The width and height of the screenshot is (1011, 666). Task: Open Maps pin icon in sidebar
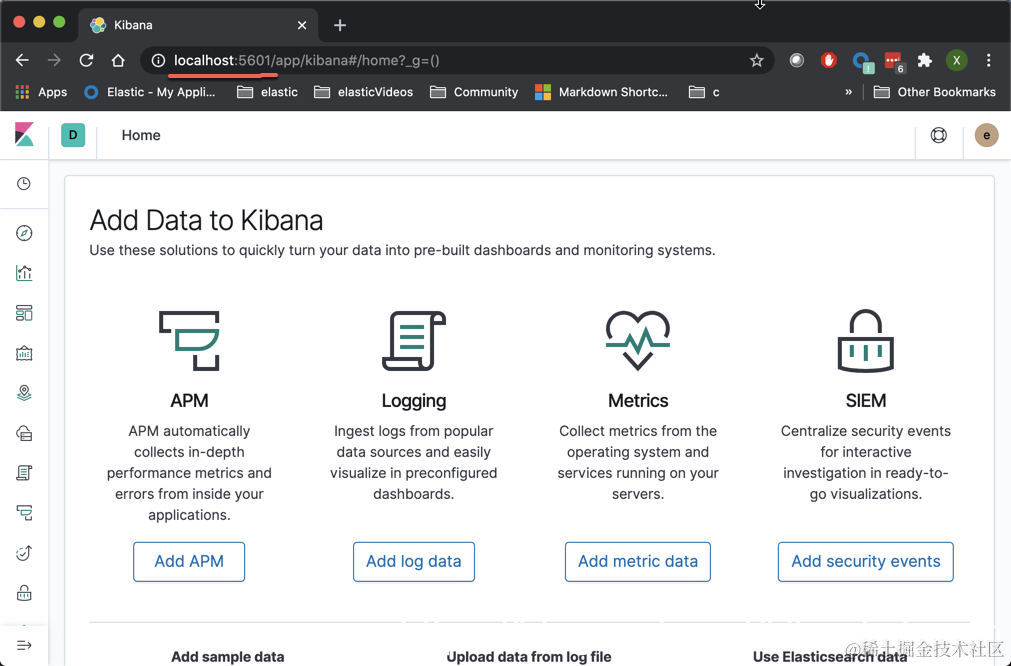[x=24, y=393]
